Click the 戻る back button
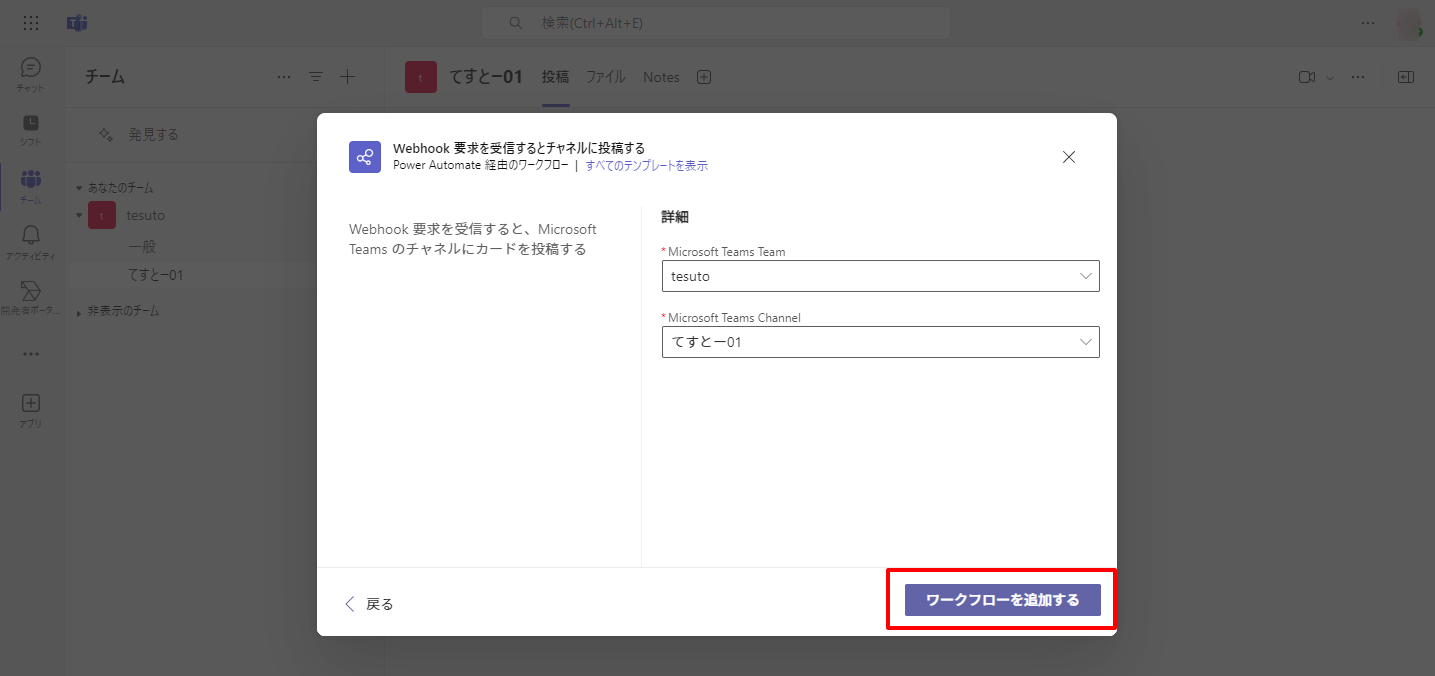Screen dimensions: 1435x676 point(369,604)
